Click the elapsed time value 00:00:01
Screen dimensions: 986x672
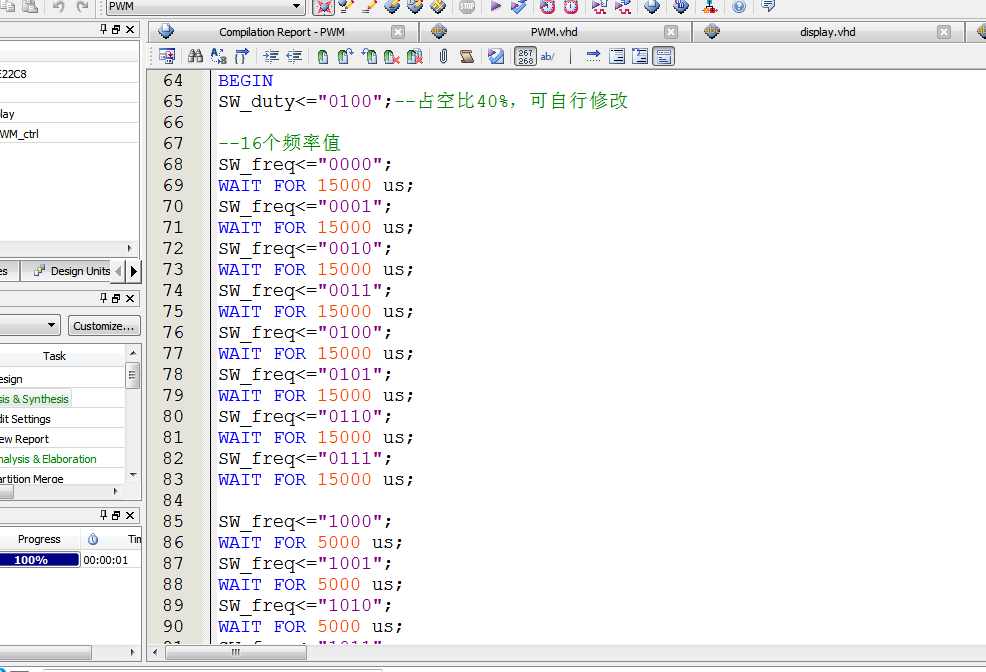(106, 559)
